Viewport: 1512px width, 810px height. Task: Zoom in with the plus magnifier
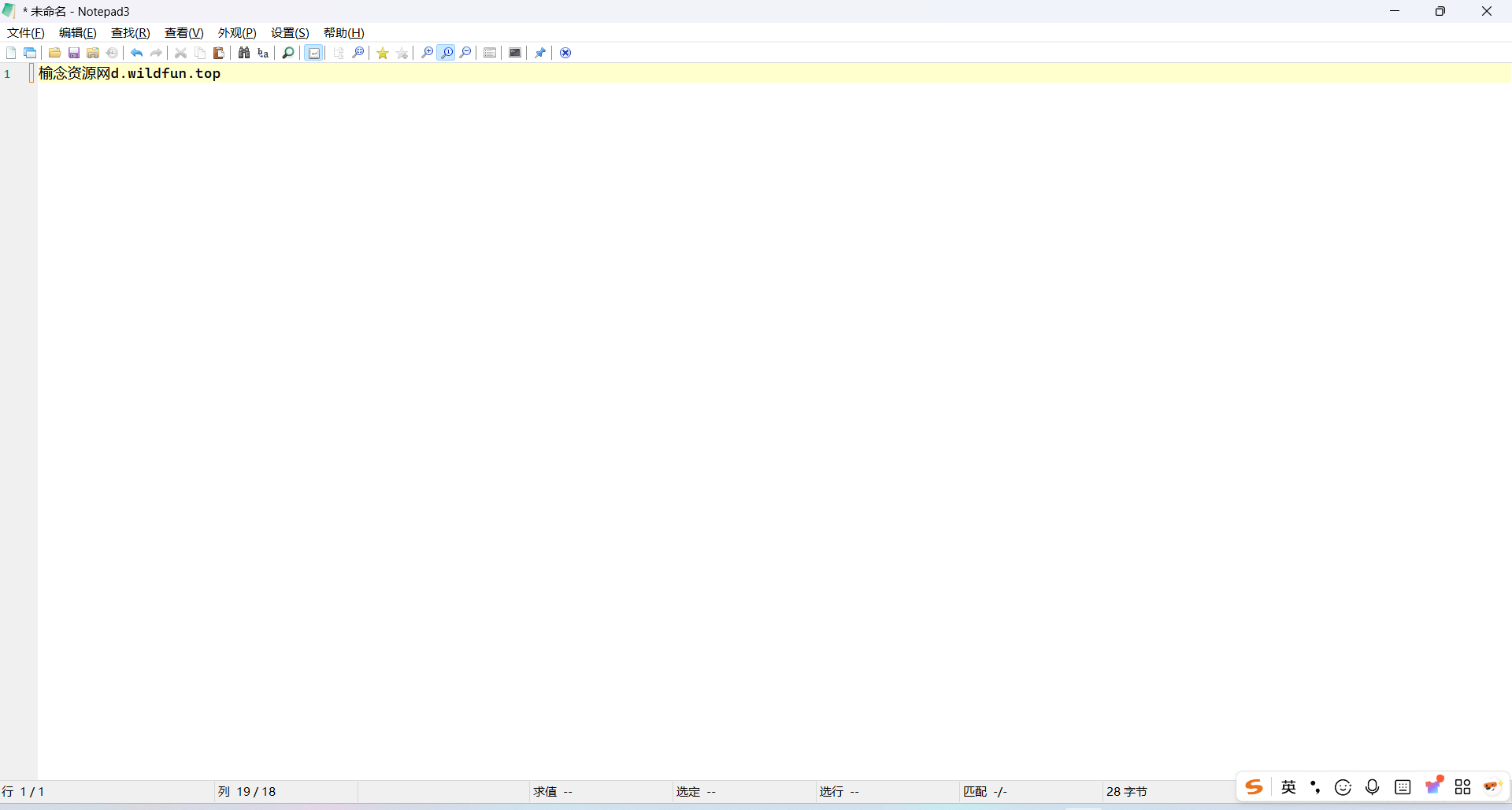tap(428, 53)
